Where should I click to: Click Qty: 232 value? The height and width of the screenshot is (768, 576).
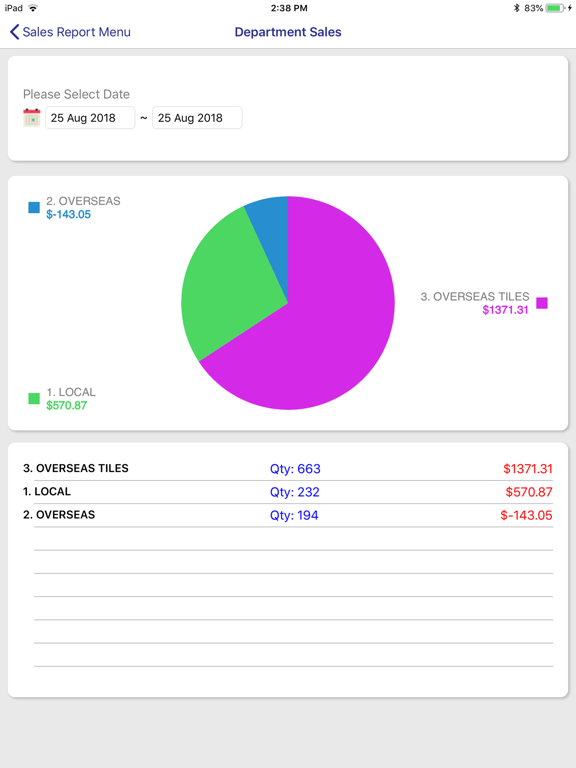(295, 492)
